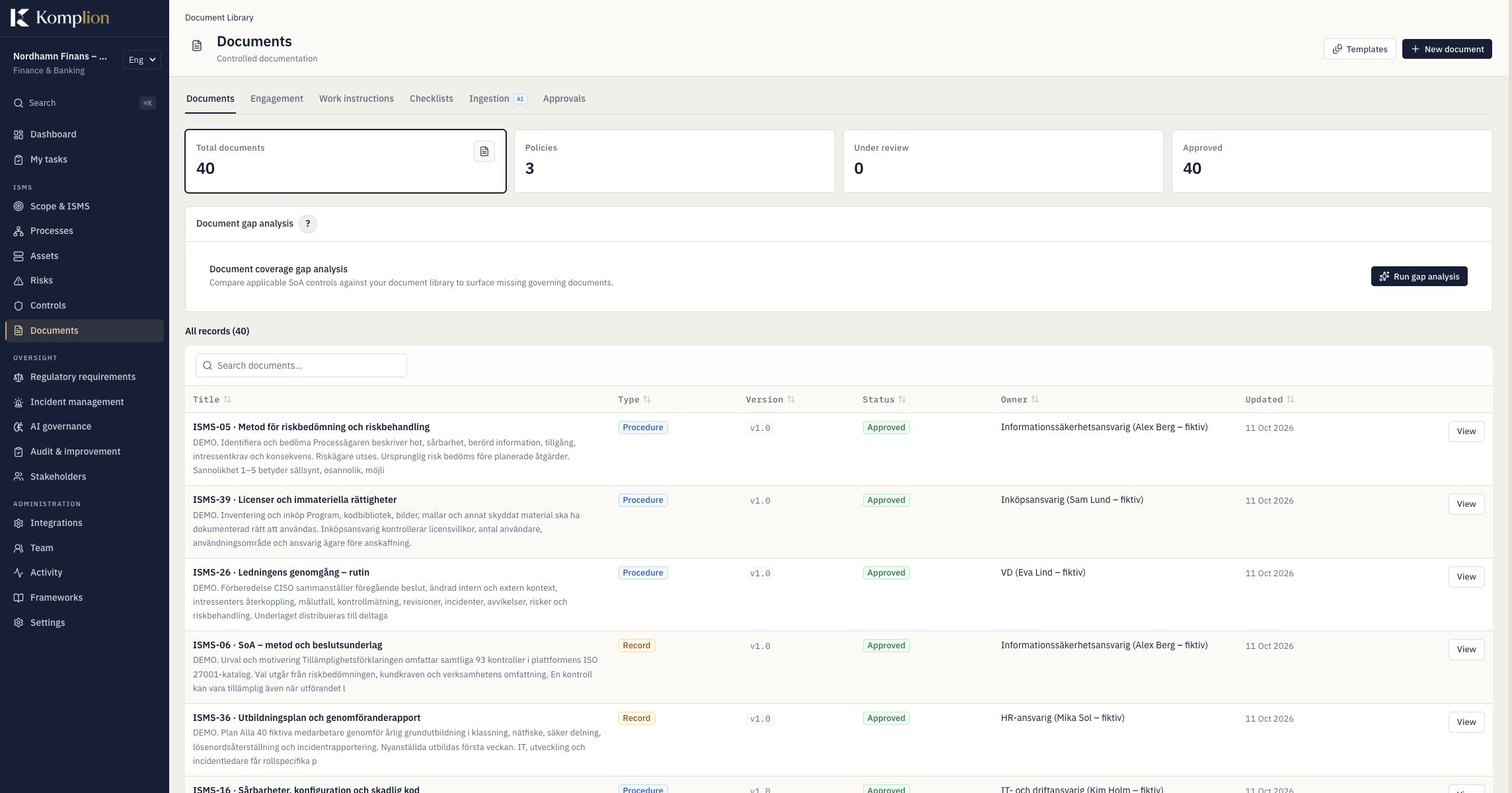
Task: Switch to the Work instructions tab
Action: tap(356, 99)
